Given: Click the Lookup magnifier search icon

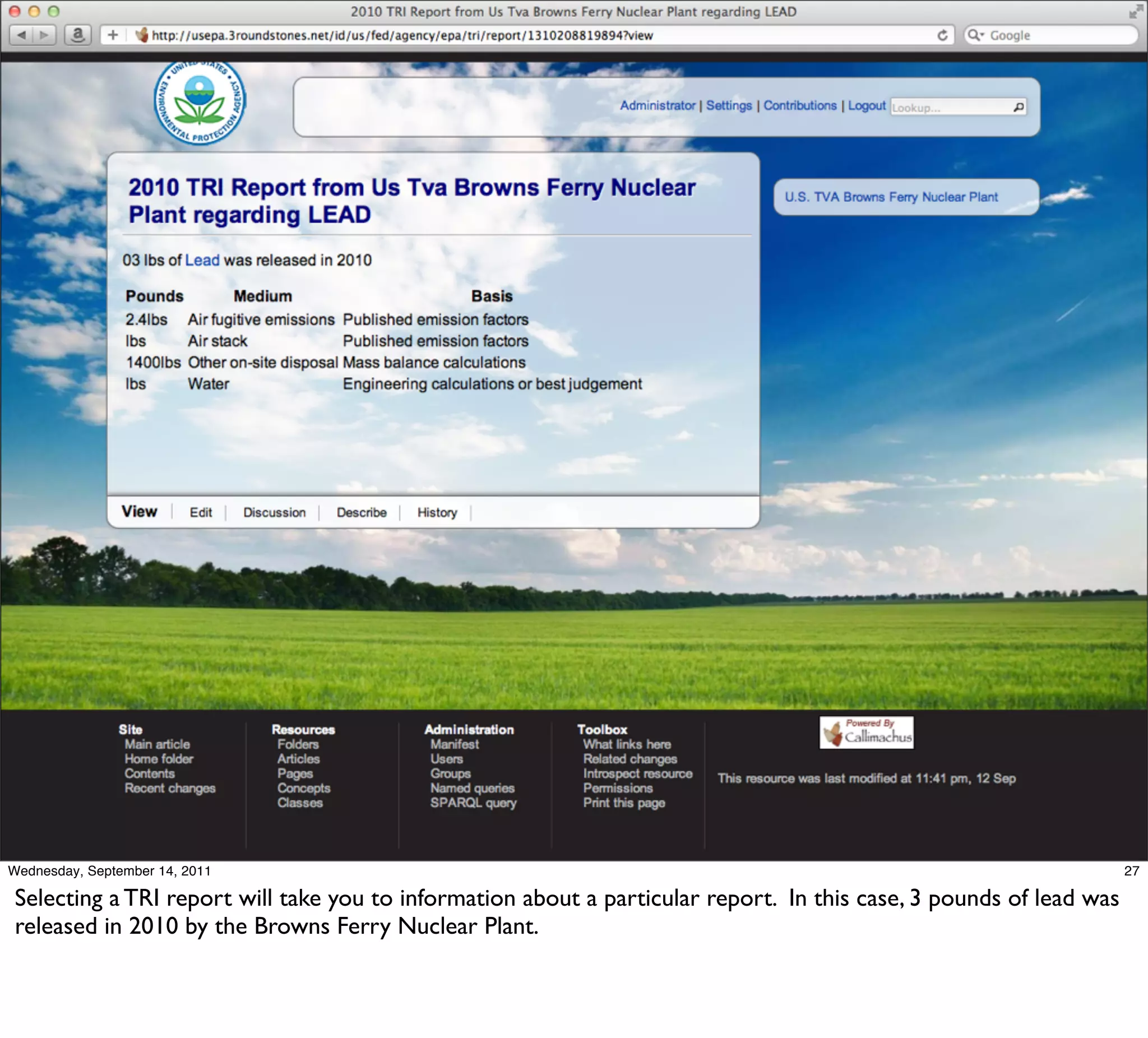Looking at the screenshot, I should [1018, 107].
